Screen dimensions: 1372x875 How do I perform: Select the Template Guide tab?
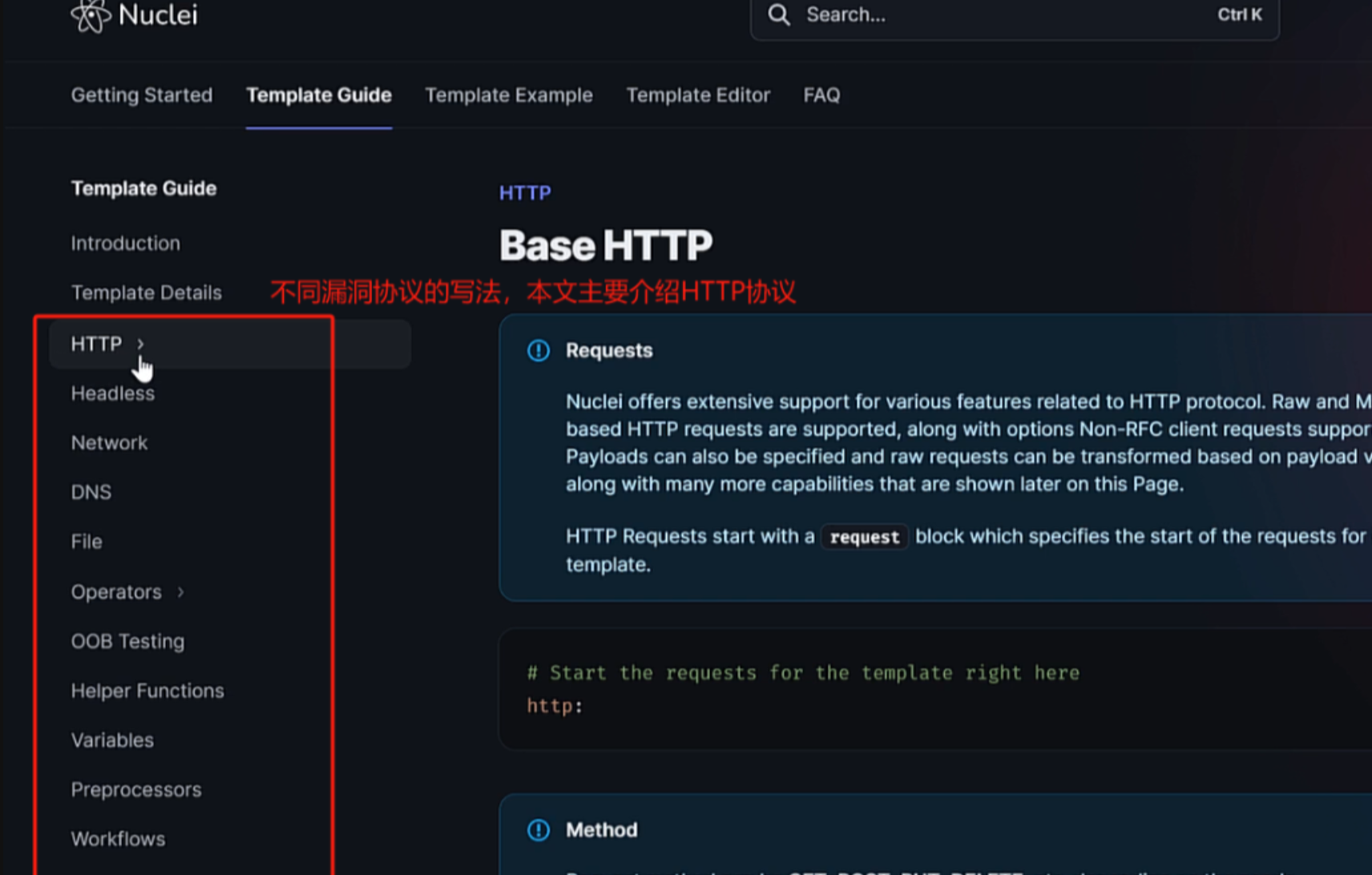coord(319,95)
